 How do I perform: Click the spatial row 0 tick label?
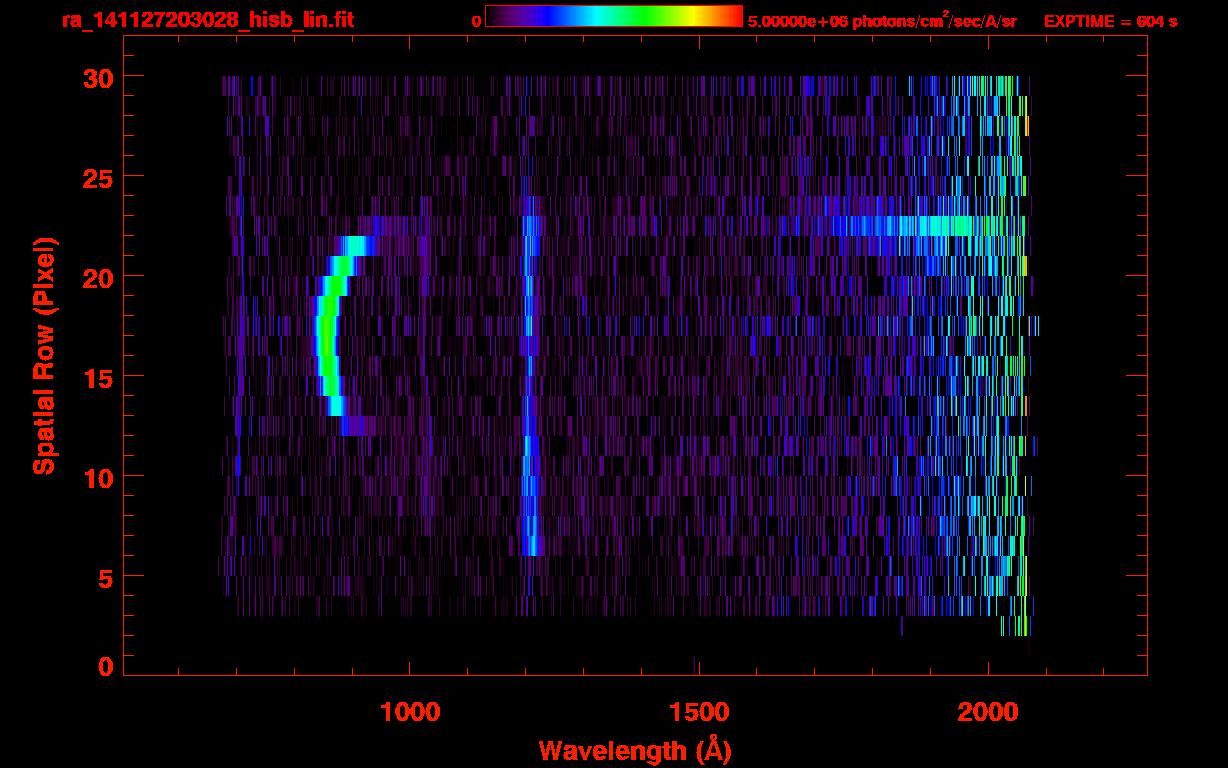click(x=107, y=666)
